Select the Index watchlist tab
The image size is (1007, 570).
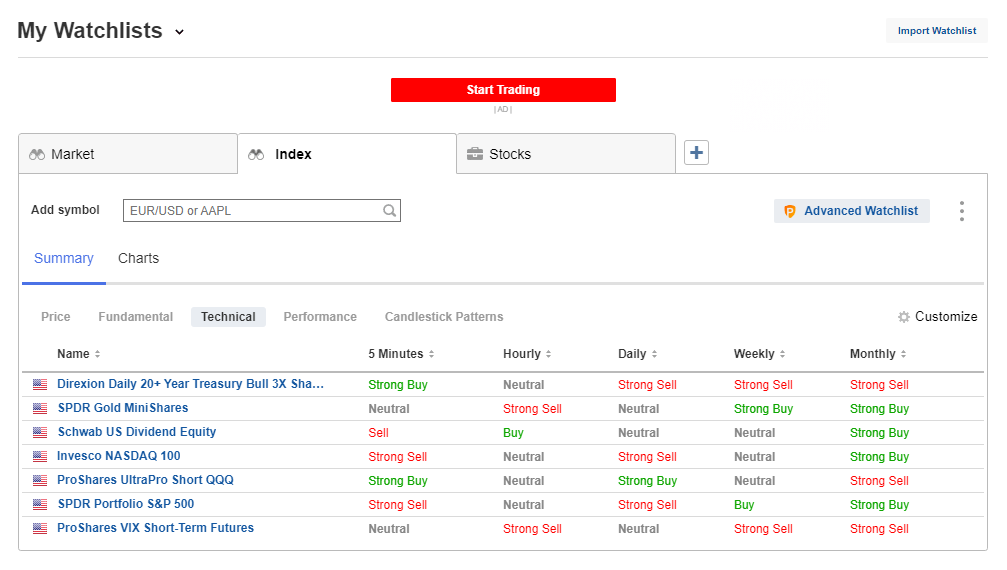[347, 154]
